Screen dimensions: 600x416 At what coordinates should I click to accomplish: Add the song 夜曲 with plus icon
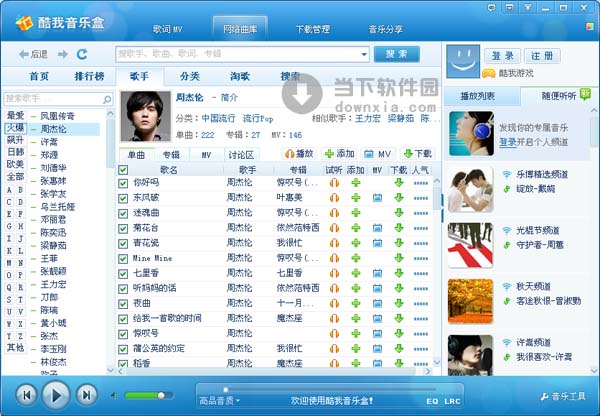356,303
